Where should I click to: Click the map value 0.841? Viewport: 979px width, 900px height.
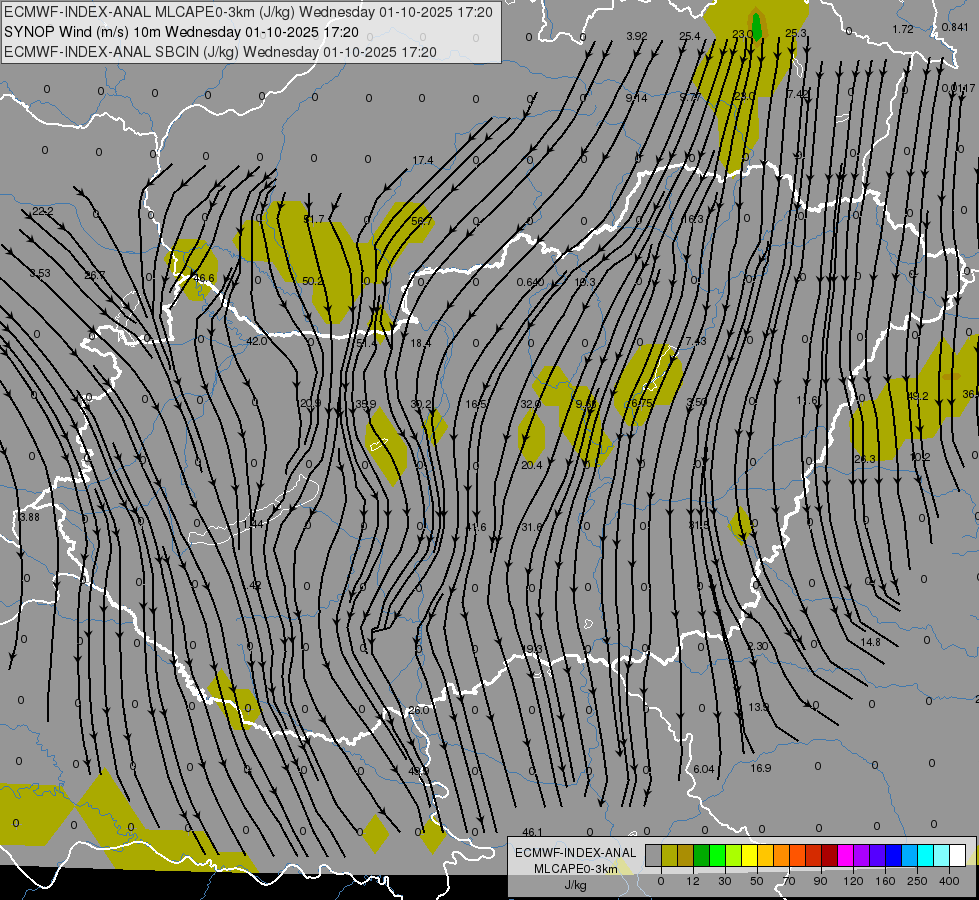pyautogui.click(x=955, y=27)
